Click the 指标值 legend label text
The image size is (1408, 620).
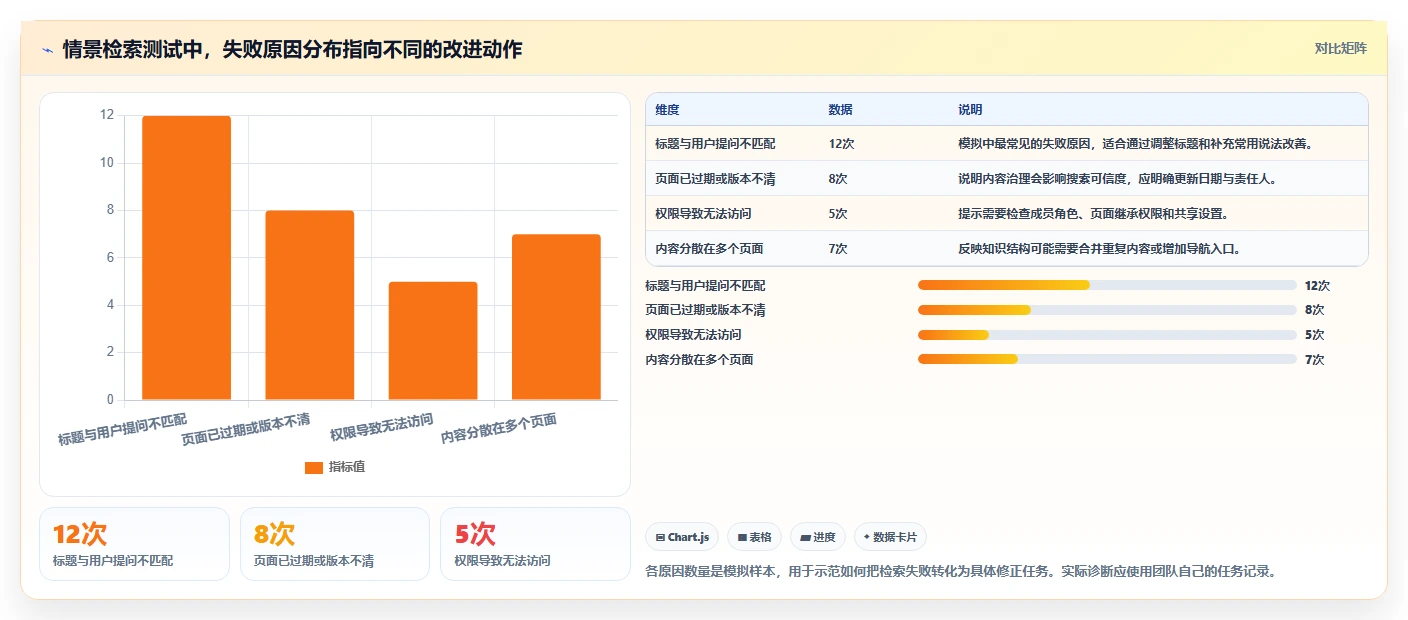coord(347,467)
